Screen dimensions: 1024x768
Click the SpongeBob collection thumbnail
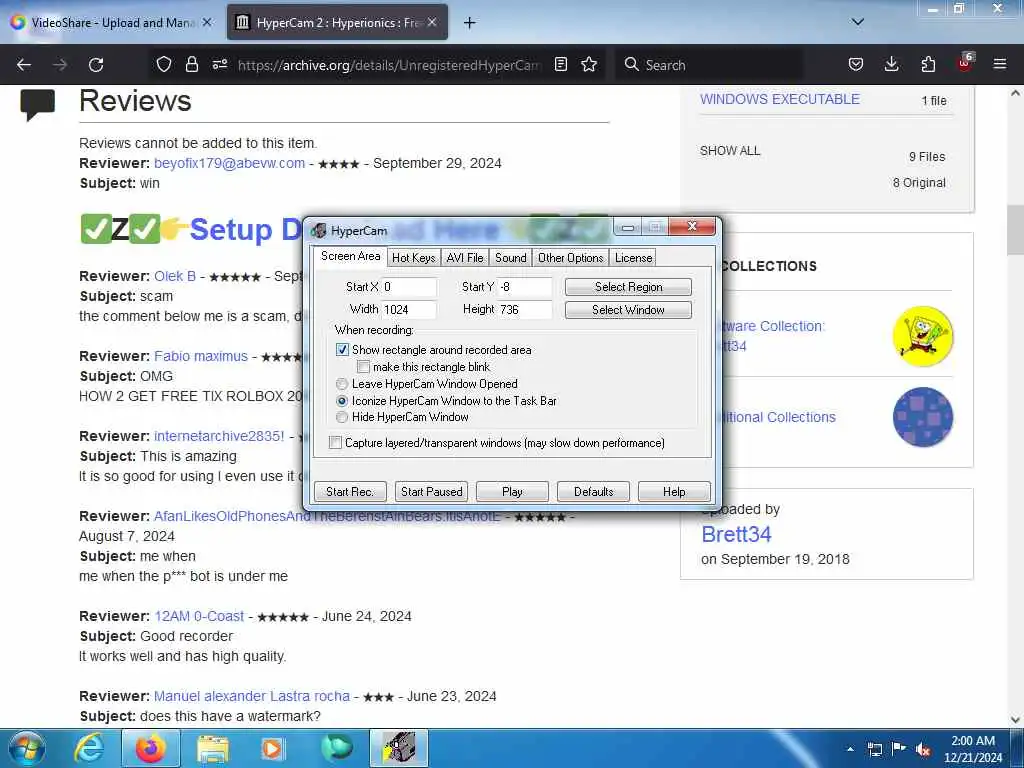click(923, 336)
